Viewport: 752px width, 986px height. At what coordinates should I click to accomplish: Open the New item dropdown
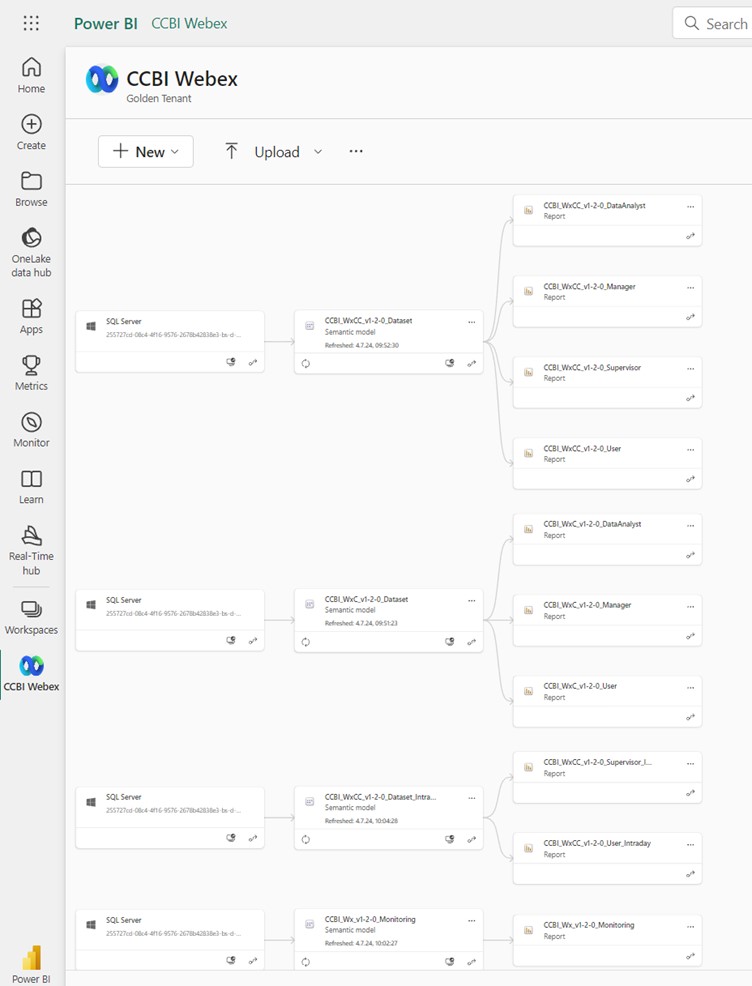pyautogui.click(x=146, y=152)
